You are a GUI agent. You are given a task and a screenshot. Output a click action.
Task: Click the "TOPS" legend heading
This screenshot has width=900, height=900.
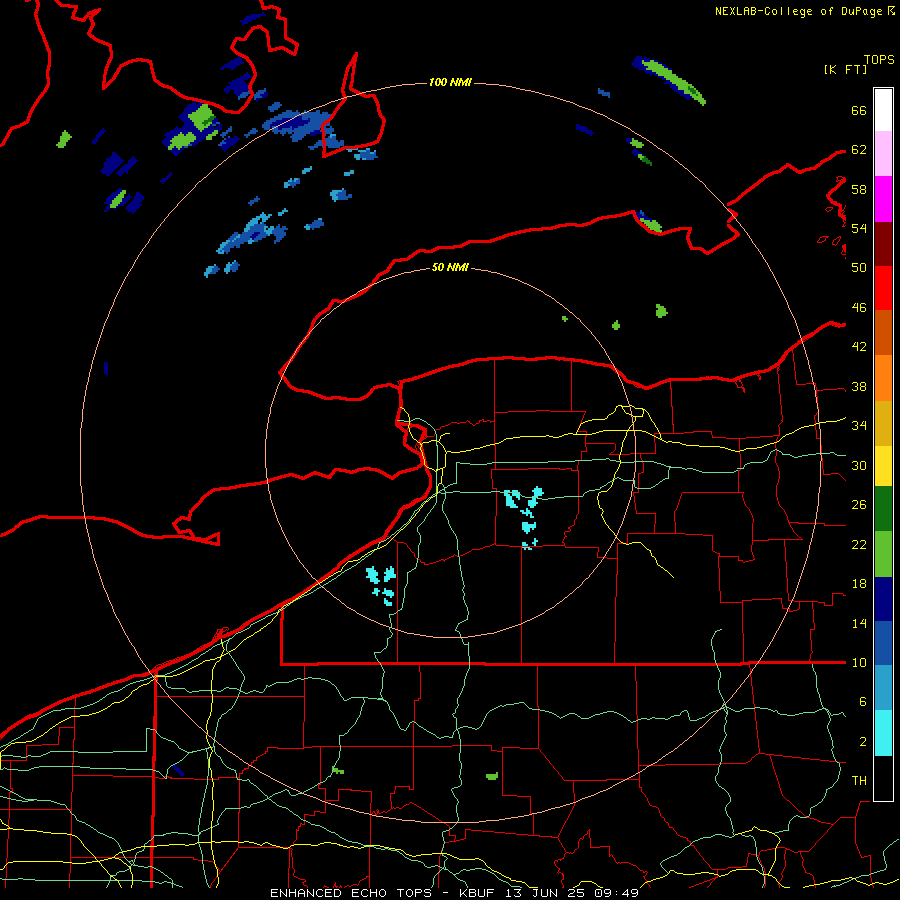(x=879, y=60)
